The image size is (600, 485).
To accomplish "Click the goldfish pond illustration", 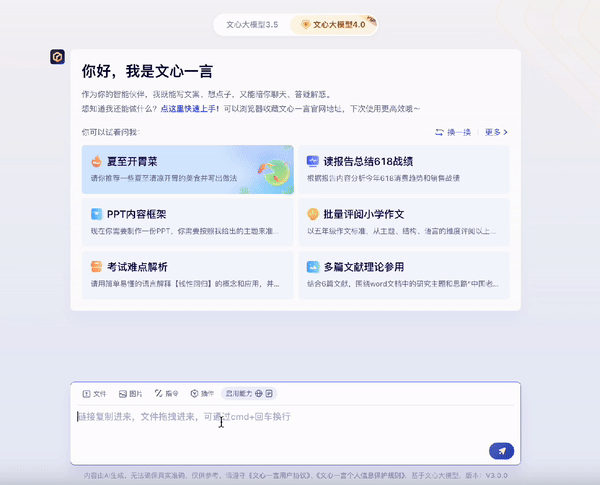I will pyautogui.click(x=274, y=171).
